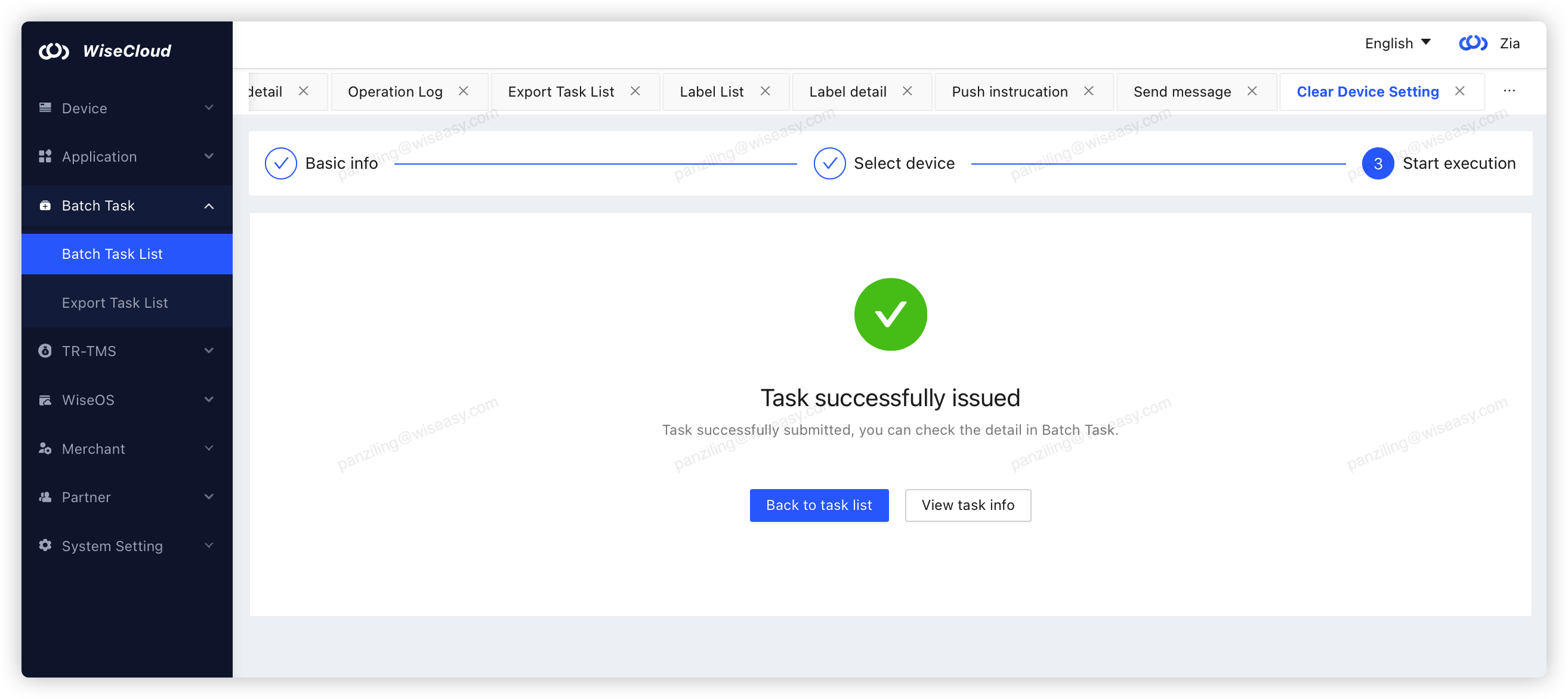
Task: Click the TR-TMS sidebar icon
Action: point(45,351)
